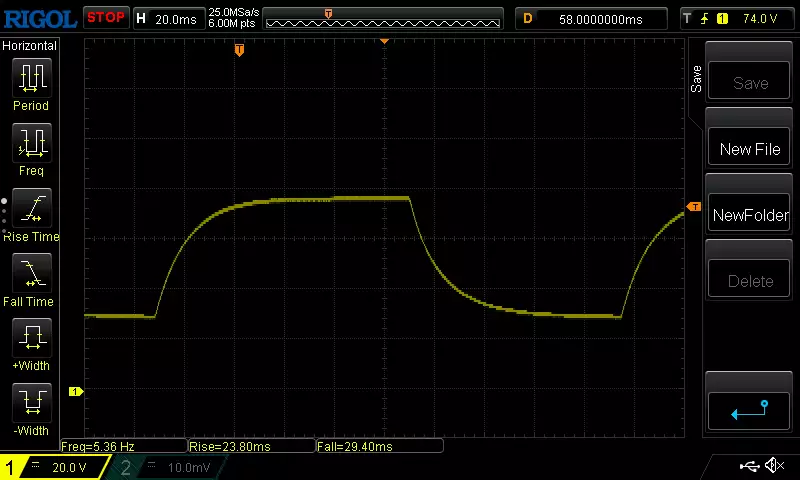This screenshot has height=480, width=800.
Task: Select the Period measurement icon
Action: (x=31, y=77)
